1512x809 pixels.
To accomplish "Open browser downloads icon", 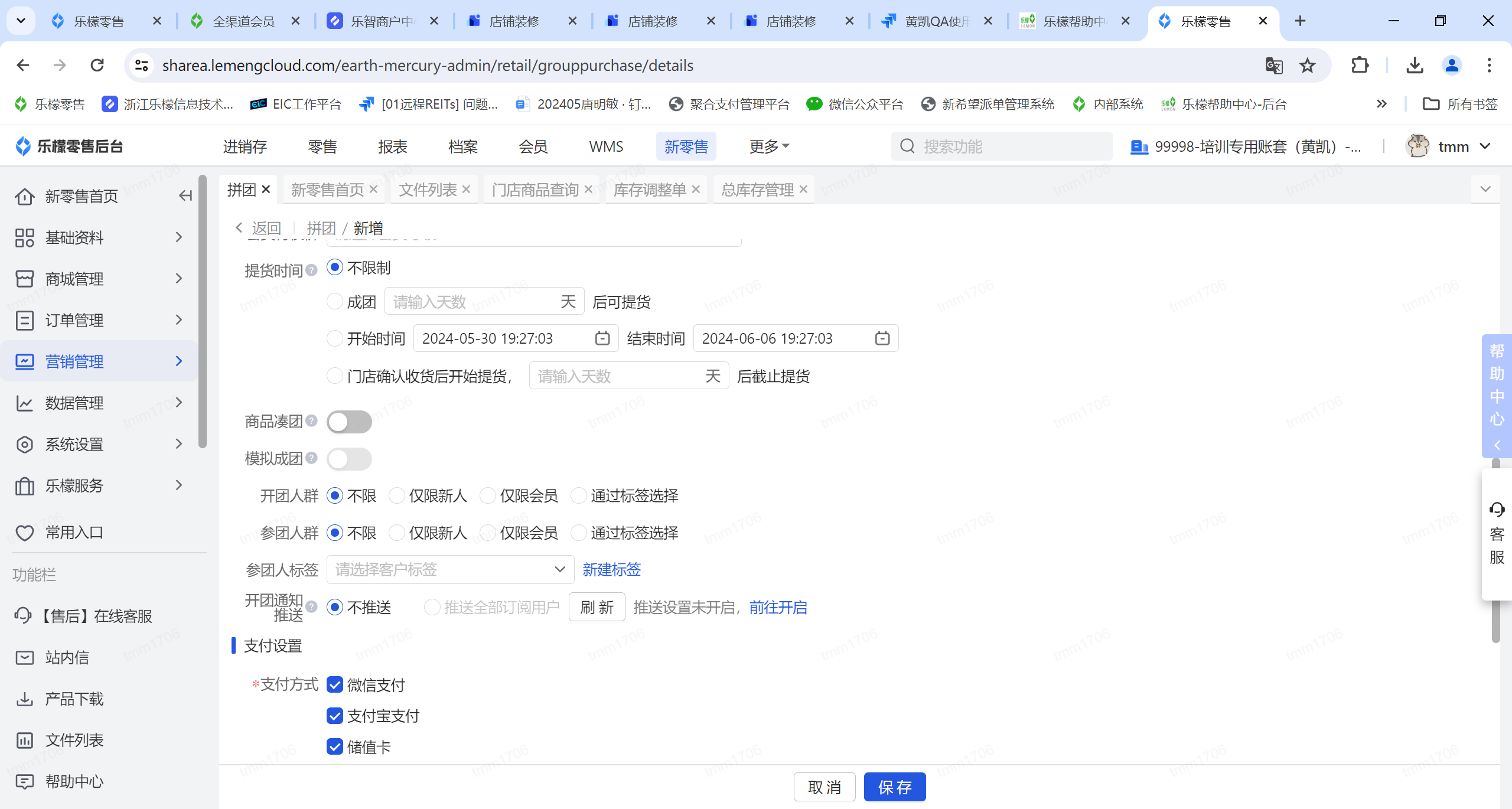I will tap(1415, 65).
